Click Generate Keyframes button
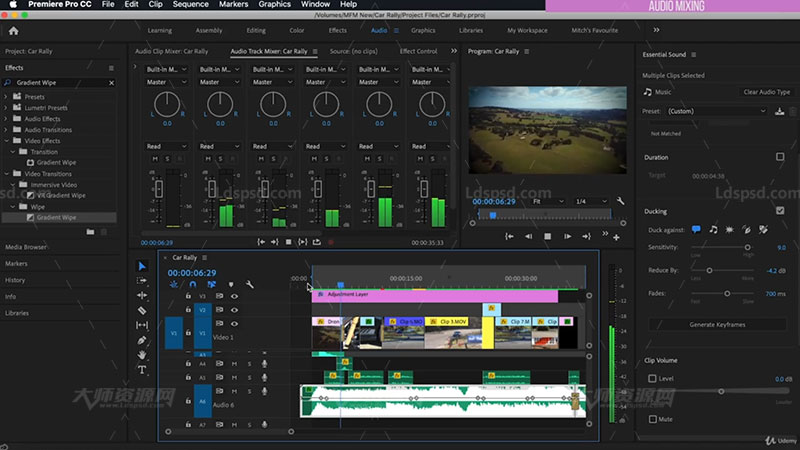This screenshot has height=450, width=800. point(717,324)
